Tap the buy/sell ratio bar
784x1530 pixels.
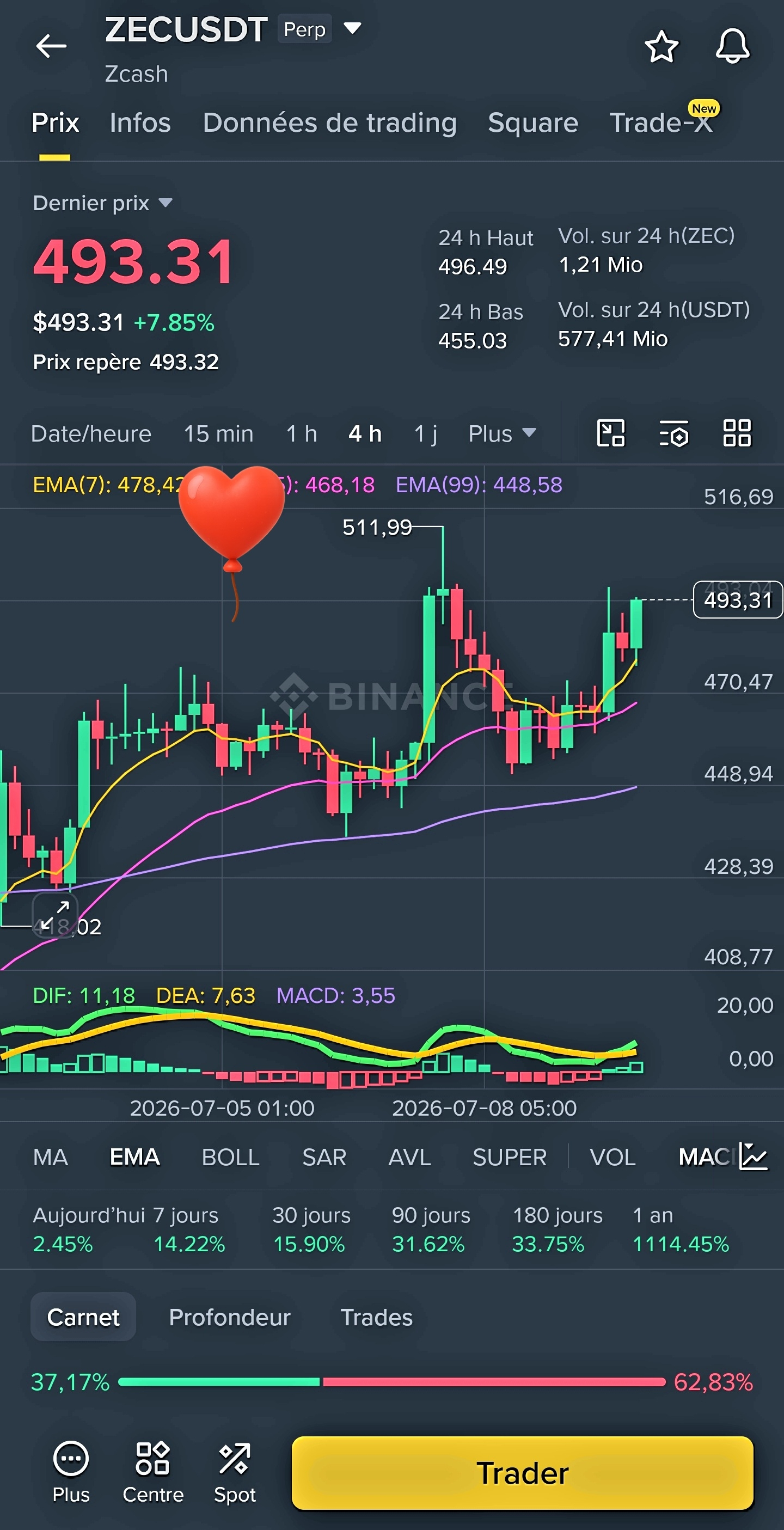(x=392, y=1382)
